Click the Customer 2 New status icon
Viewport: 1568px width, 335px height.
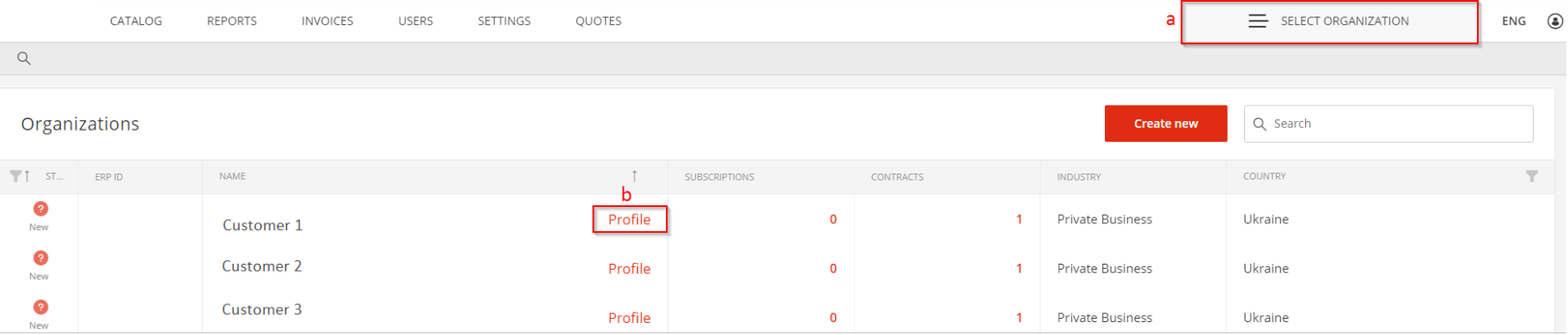click(x=40, y=258)
